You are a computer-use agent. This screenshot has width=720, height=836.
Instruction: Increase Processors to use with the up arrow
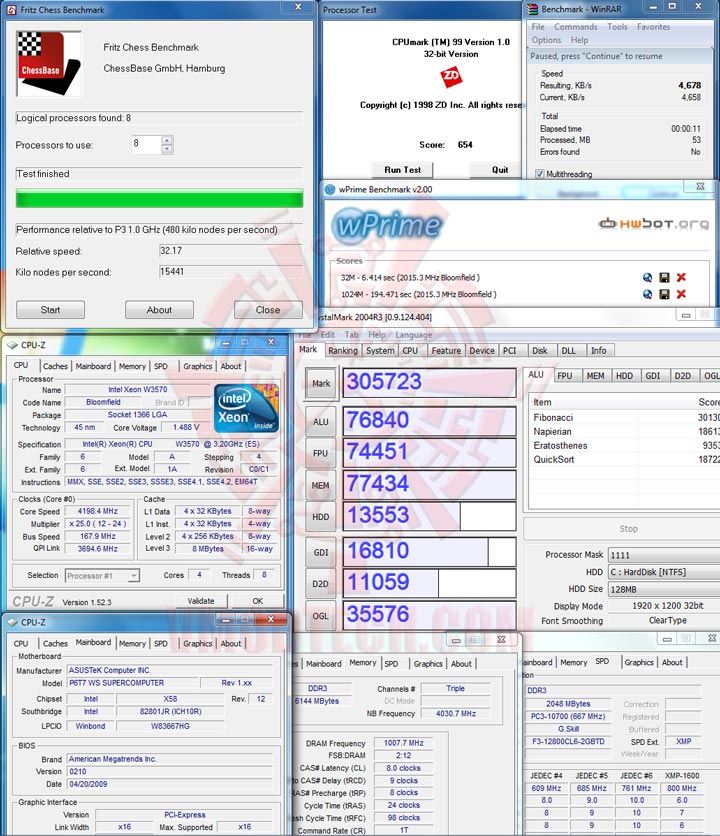pyautogui.click(x=167, y=140)
